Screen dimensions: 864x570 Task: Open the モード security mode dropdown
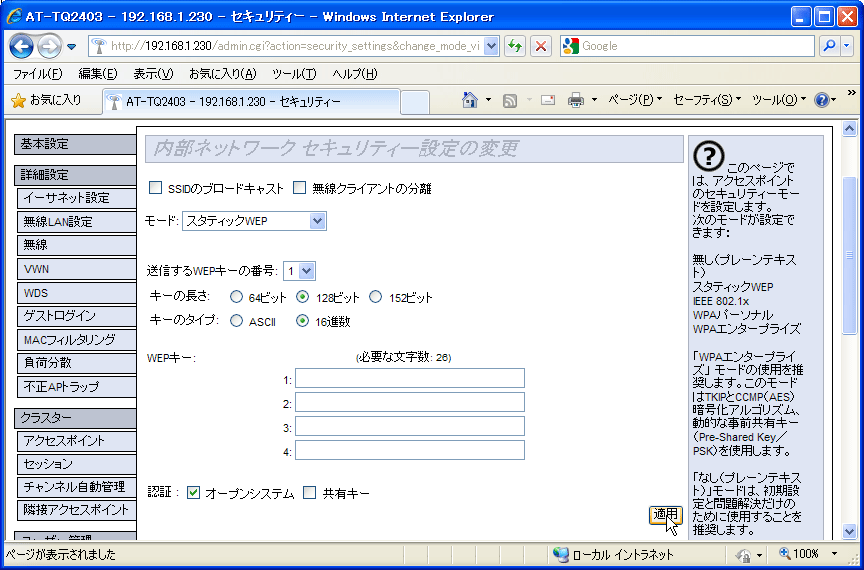254,221
